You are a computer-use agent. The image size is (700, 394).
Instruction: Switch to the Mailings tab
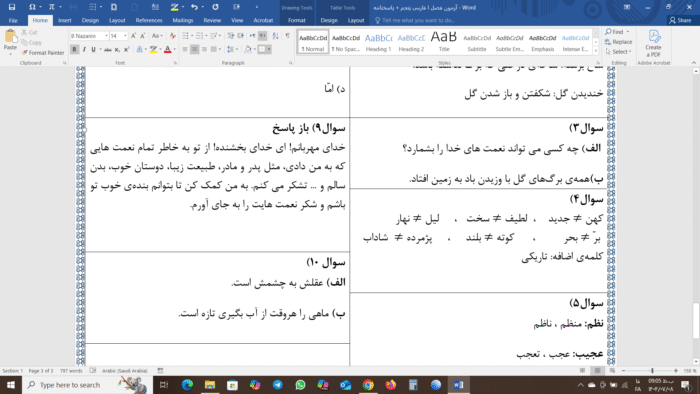183,21
